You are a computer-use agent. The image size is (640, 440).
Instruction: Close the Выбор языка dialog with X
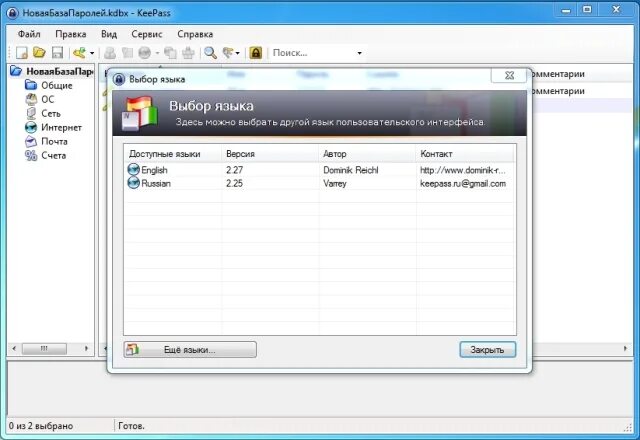tap(509, 76)
